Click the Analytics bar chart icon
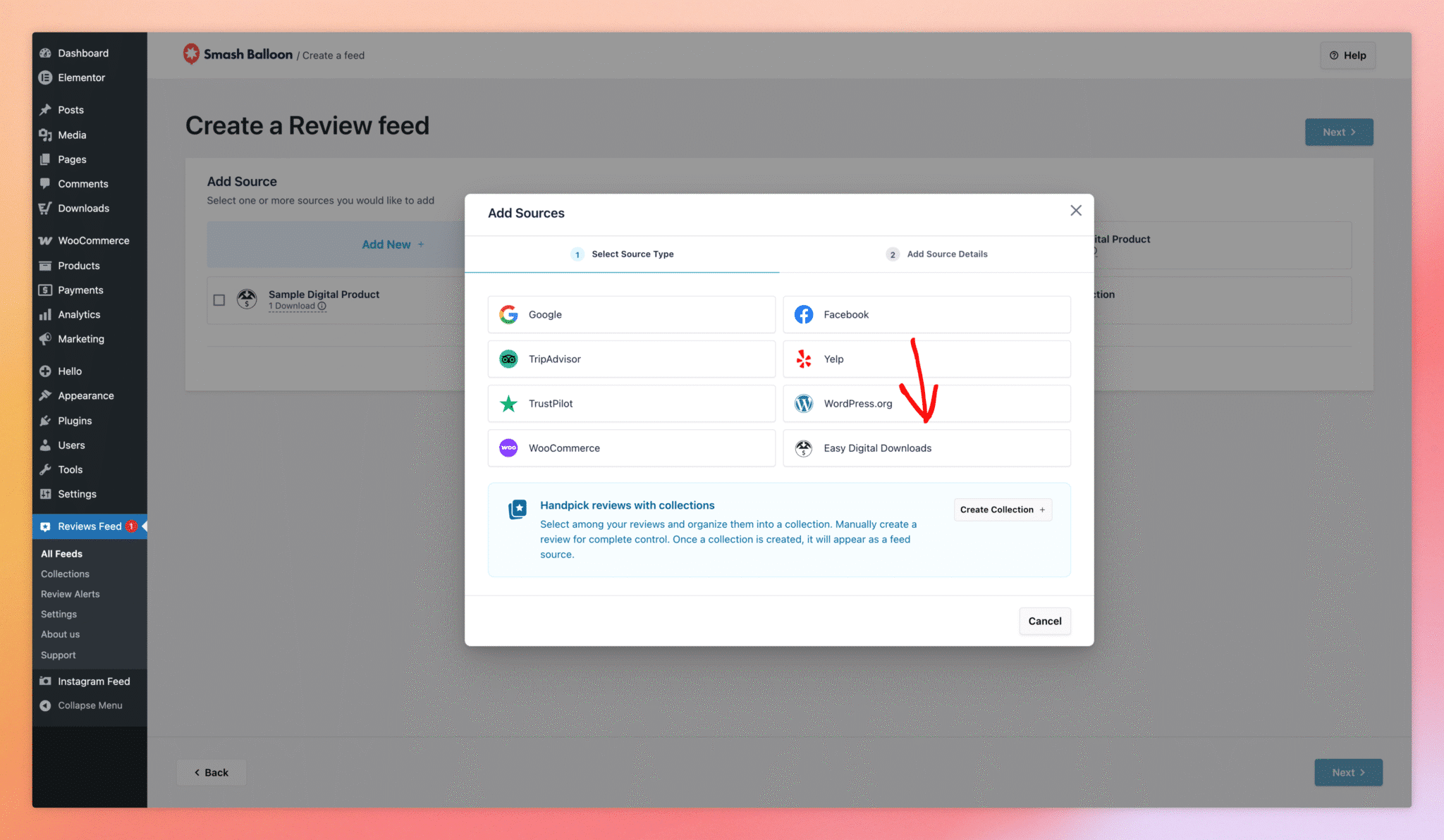The height and width of the screenshot is (840, 1444). 45,314
